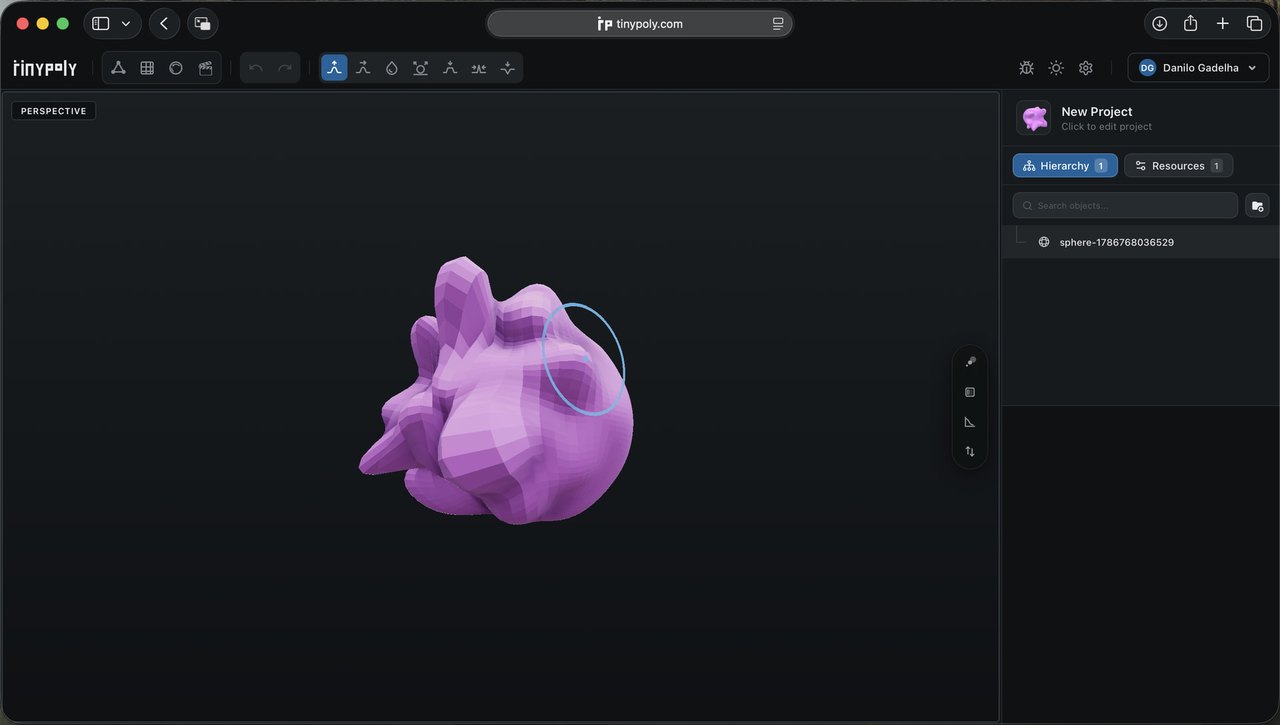This screenshot has width=1280, height=725.
Task: Click the PERSPECTIVE view label
Action: (x=54, y=111)
